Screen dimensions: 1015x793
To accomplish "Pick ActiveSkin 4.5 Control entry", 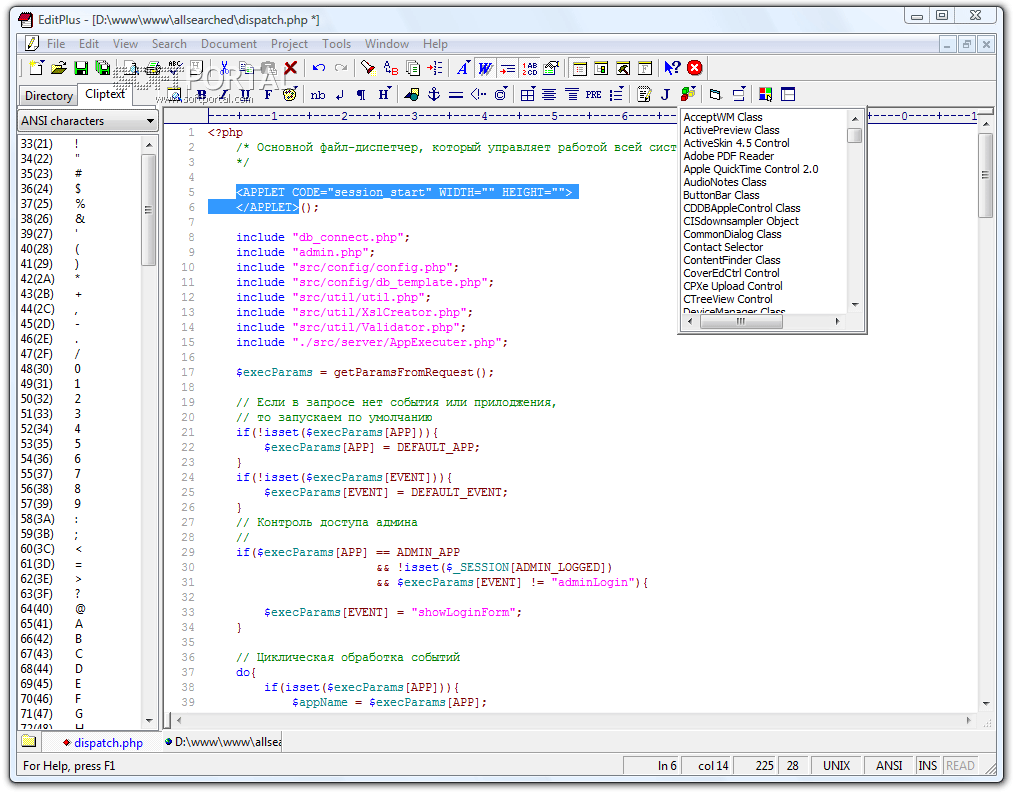I will pyautogui.click(x=736, y=143).
